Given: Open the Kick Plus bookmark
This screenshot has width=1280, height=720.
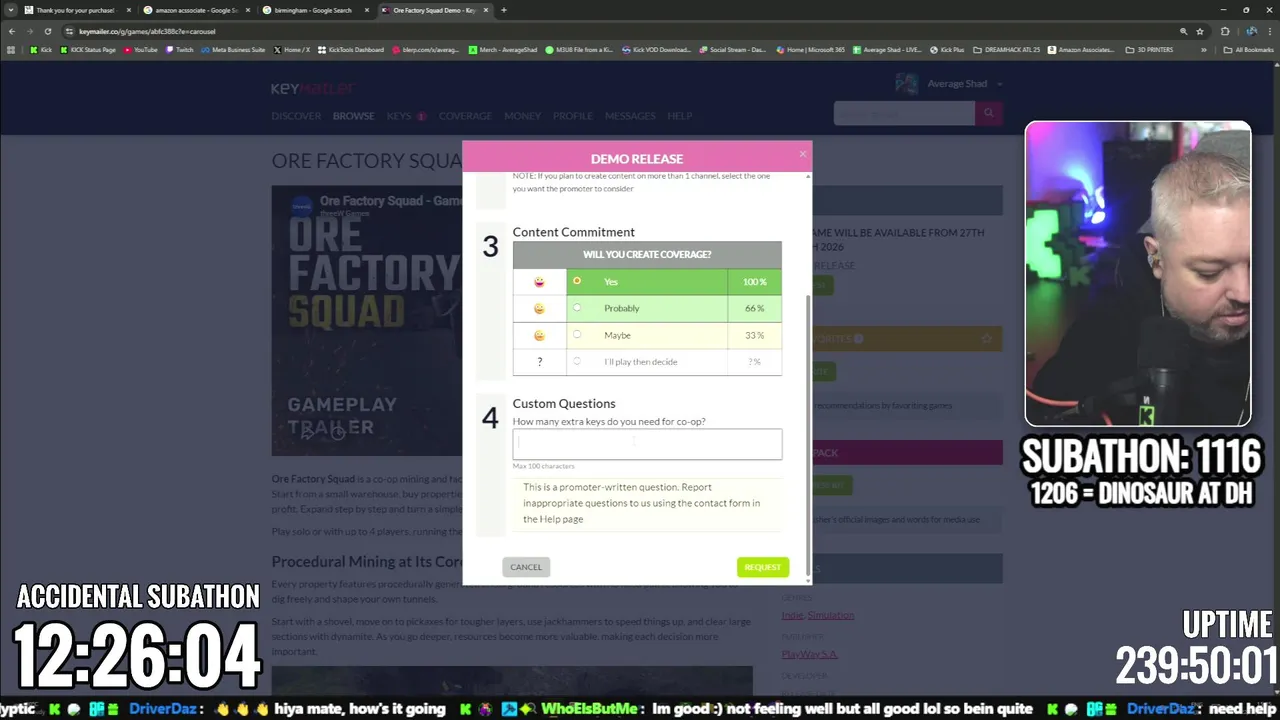Looking at the screenshot, I should click(947, 50).
